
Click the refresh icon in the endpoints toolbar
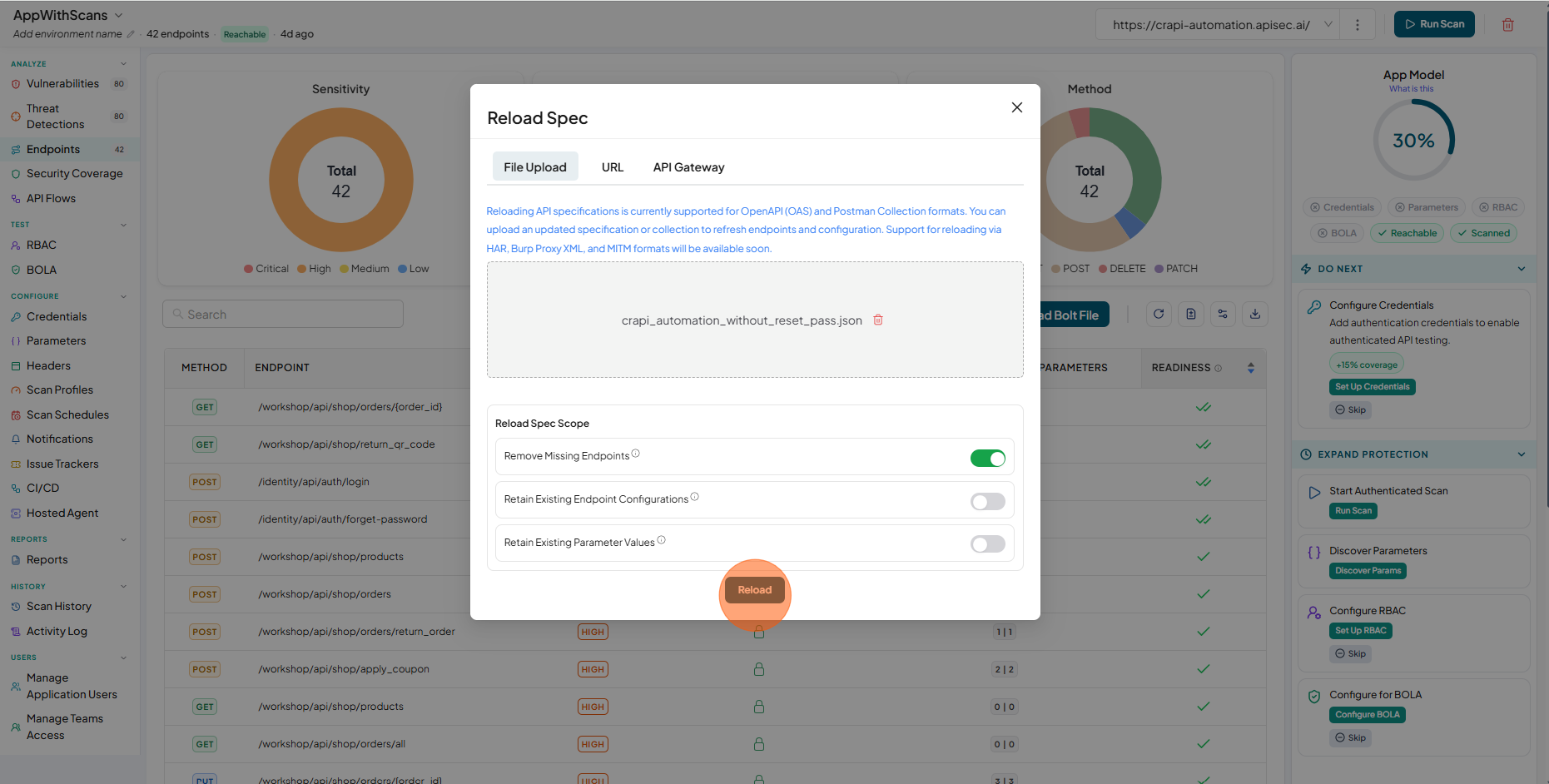coord(1159,315)
